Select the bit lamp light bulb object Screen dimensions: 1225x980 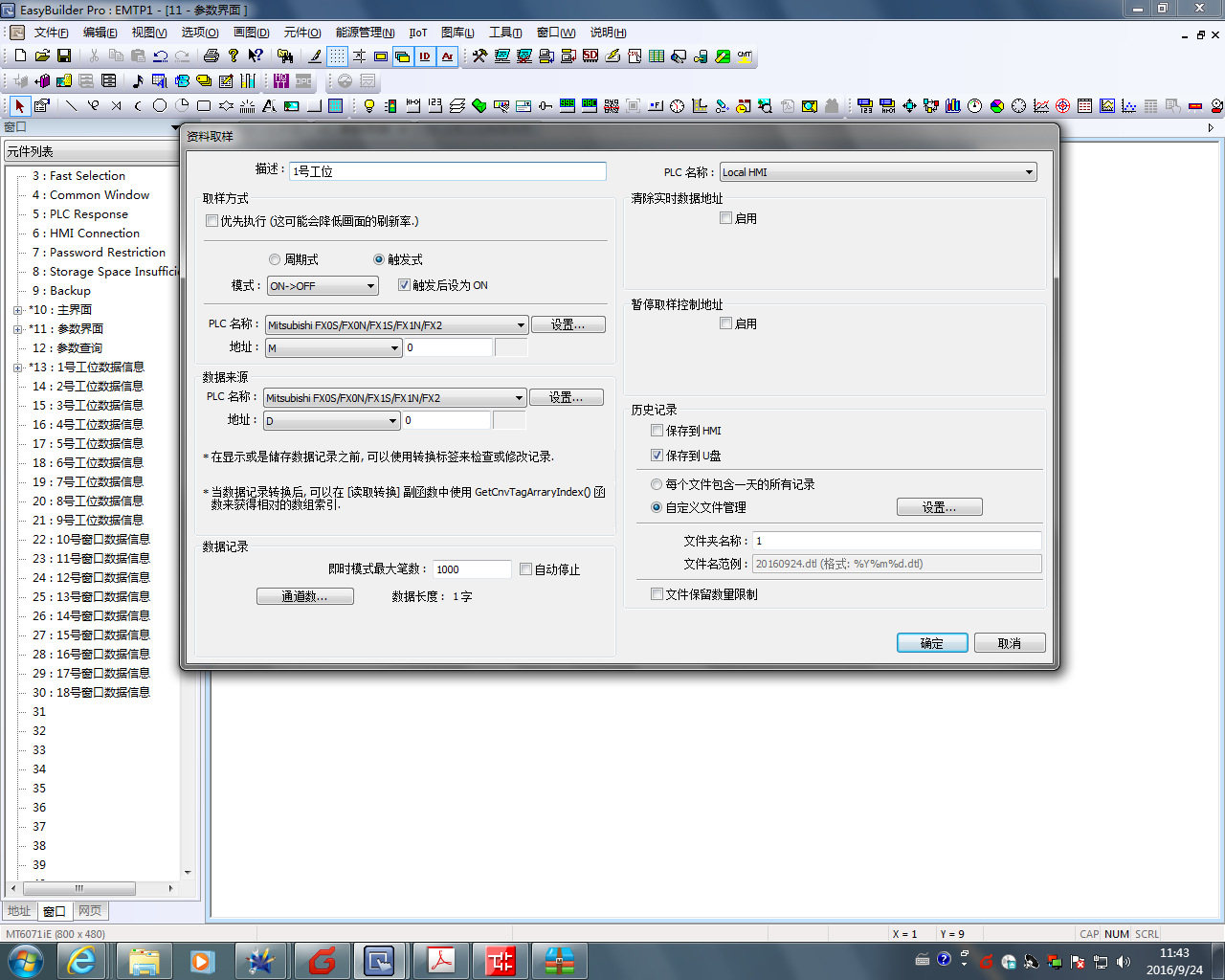368,106
